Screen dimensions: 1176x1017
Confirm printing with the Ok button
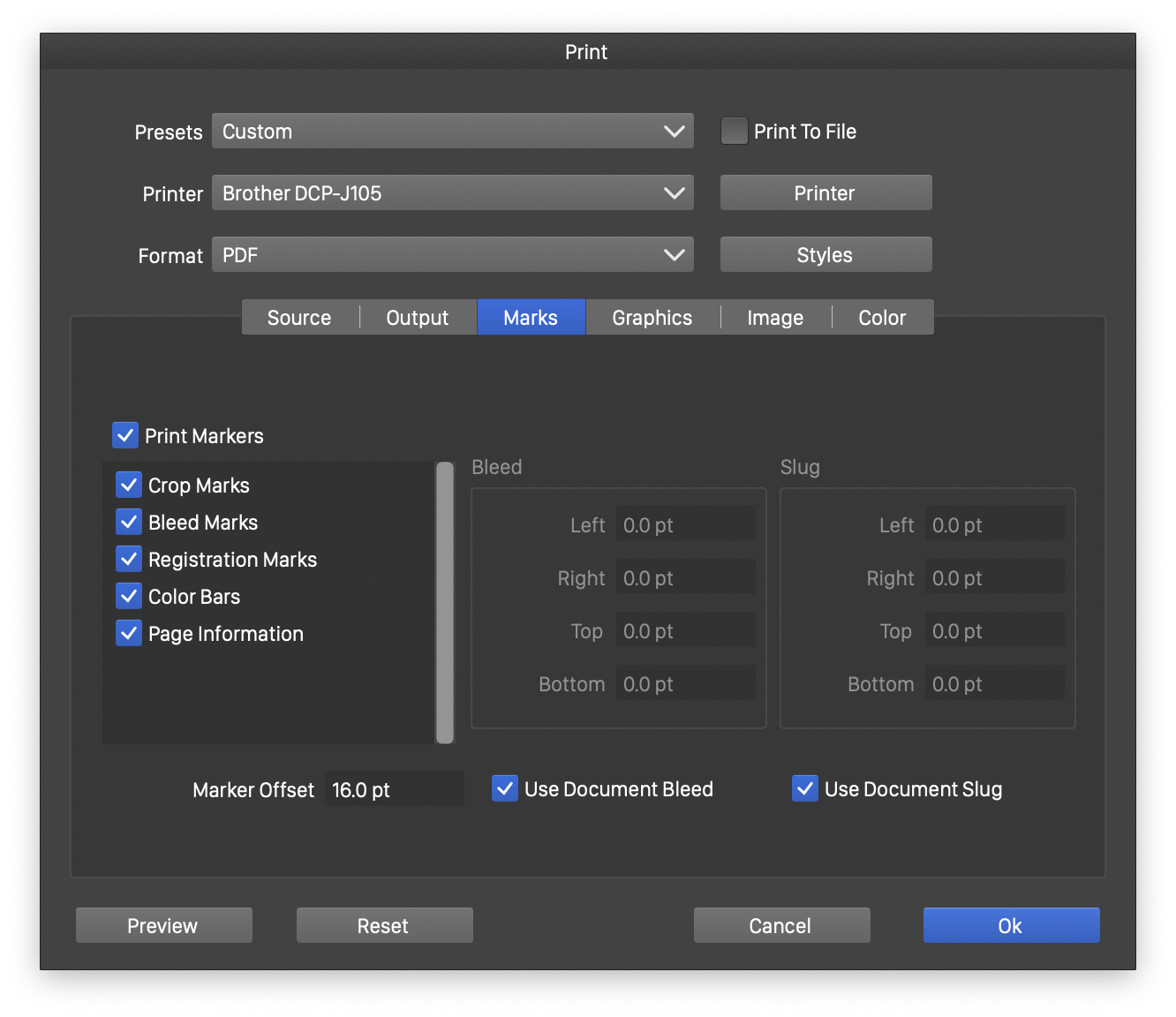click(x=1011, y=925)
